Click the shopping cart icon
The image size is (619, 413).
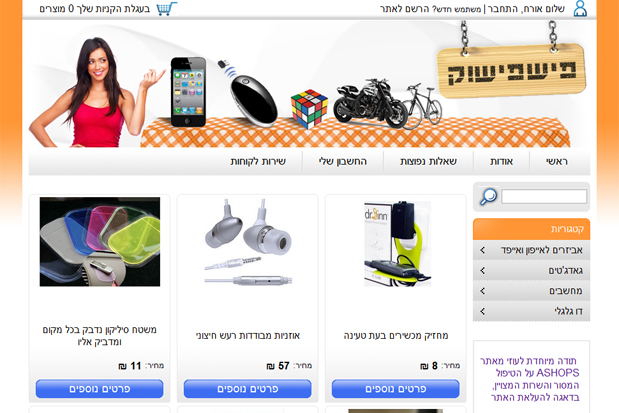tap(167, 8)
